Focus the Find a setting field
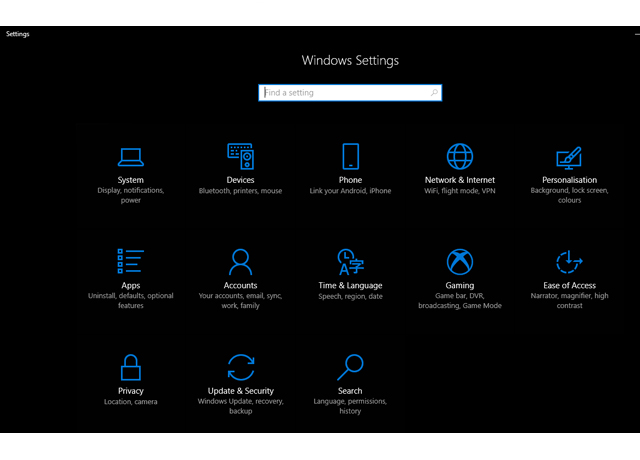Viewport: 640px width, 460px height. (x=350, y=93)
